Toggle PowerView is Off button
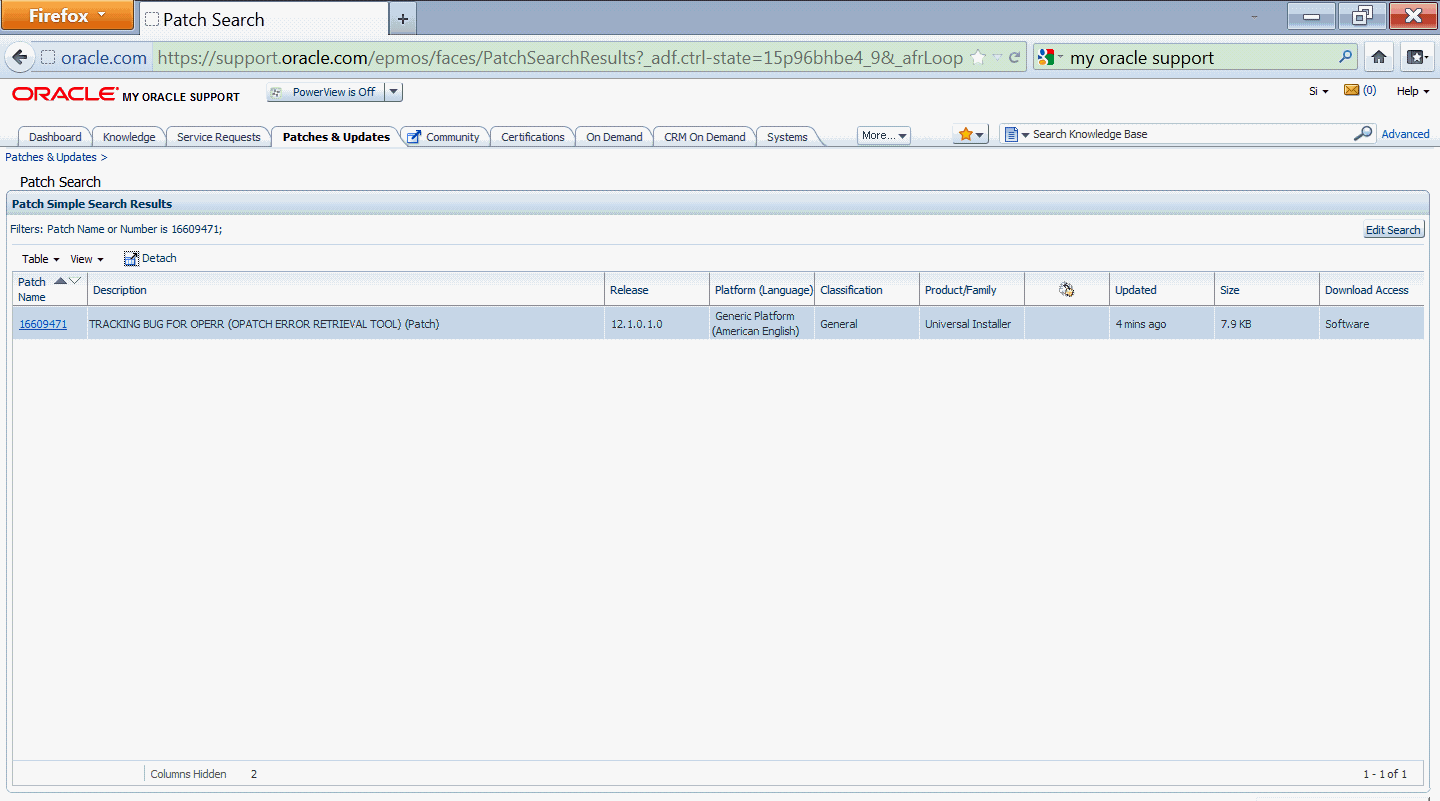1440x801 pixels. 325,92
